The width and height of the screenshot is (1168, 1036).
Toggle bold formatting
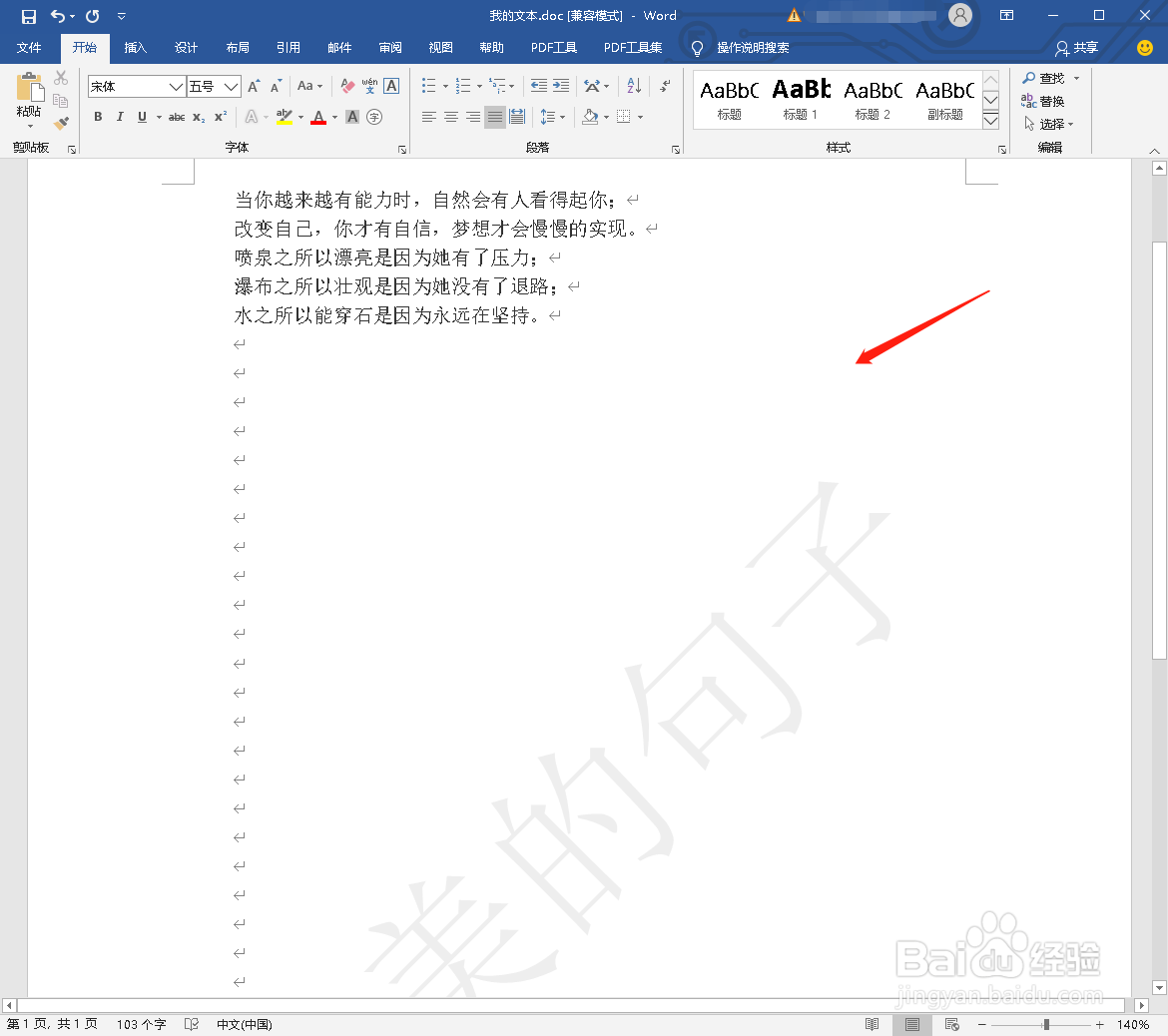97,117
